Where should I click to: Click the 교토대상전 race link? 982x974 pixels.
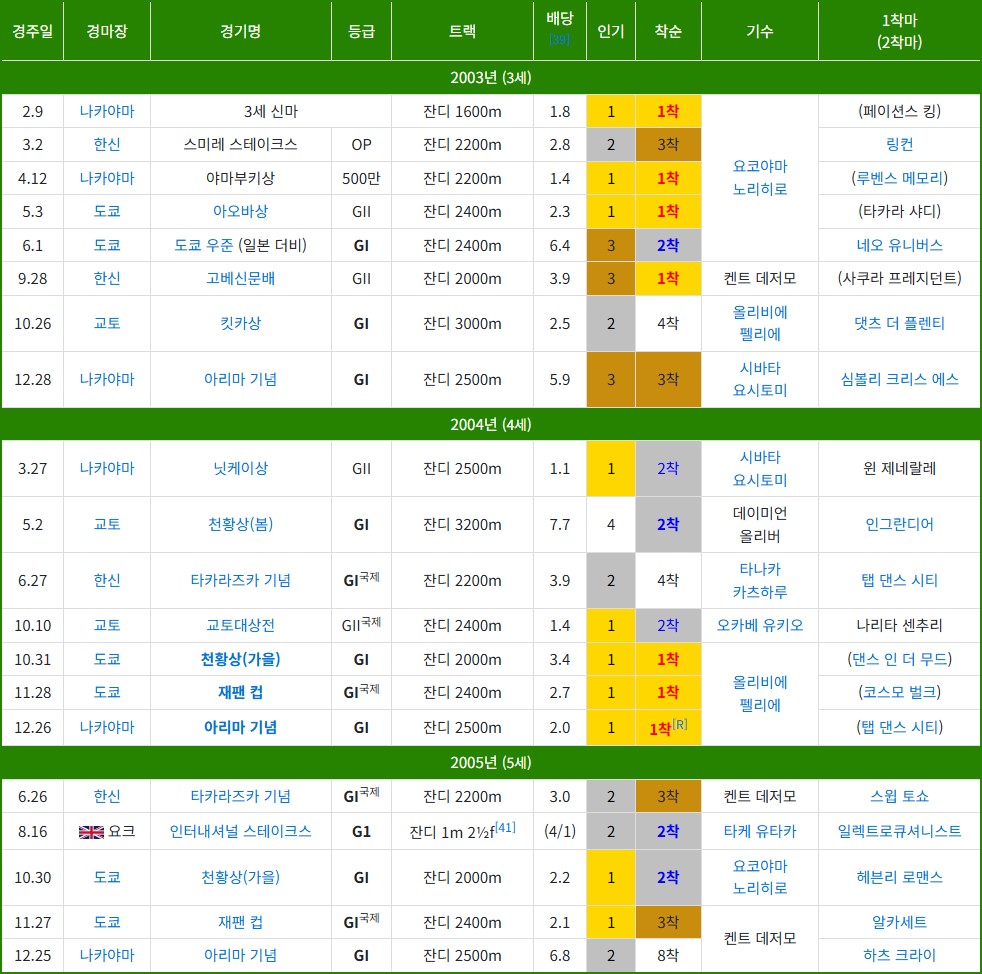pyautogui.click(x=240, y=625)
